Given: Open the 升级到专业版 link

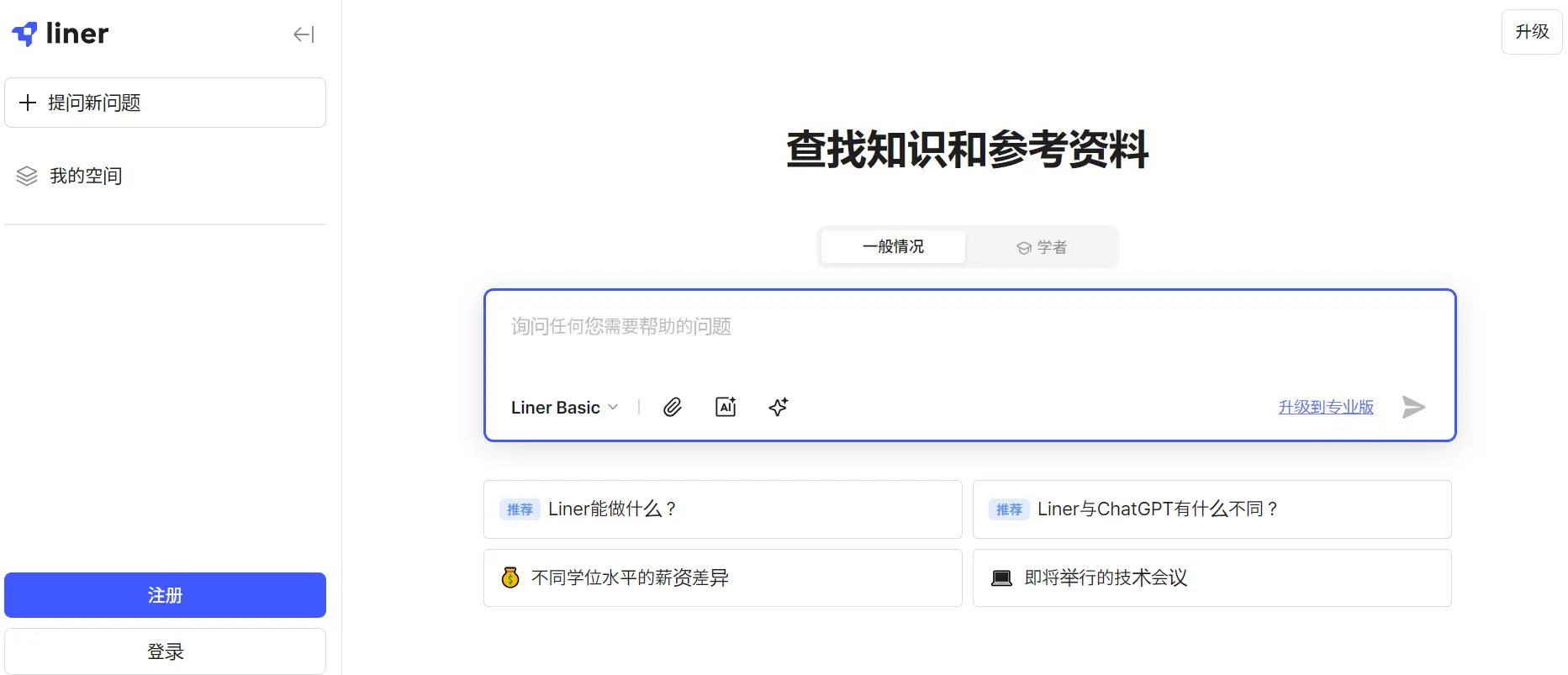Looking at the screenshot, I should (x=1325, y=408).
